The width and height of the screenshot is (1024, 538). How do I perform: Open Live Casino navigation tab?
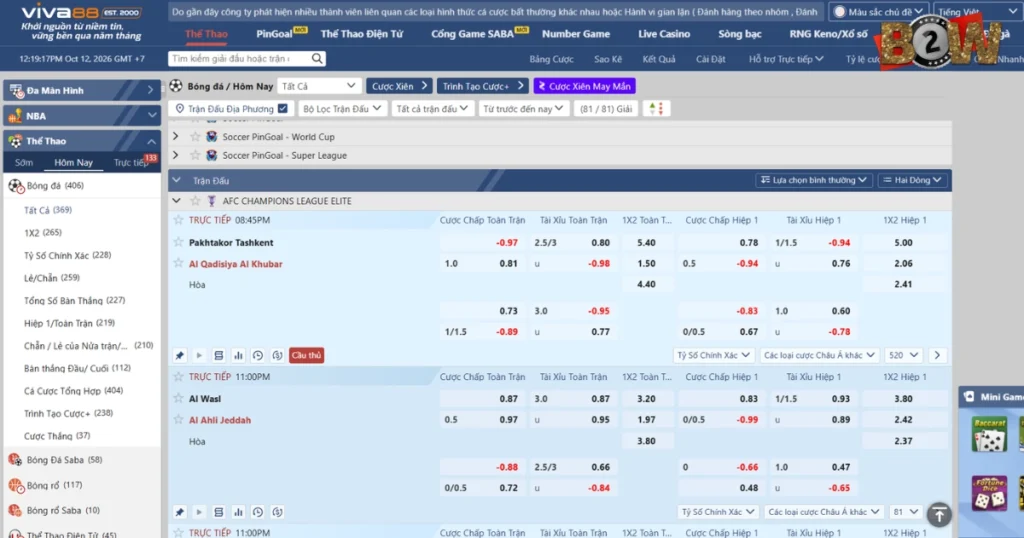tap(664, 34)
